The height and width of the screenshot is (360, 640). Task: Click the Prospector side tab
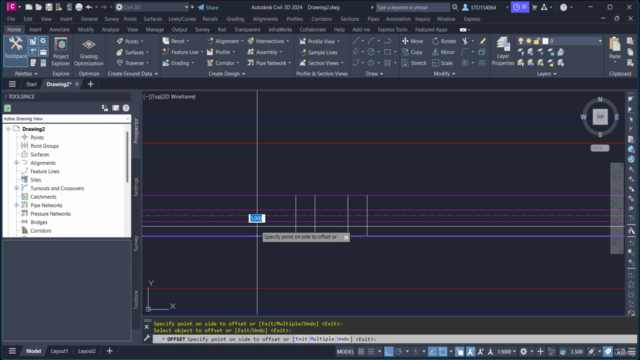click(136, 130)
